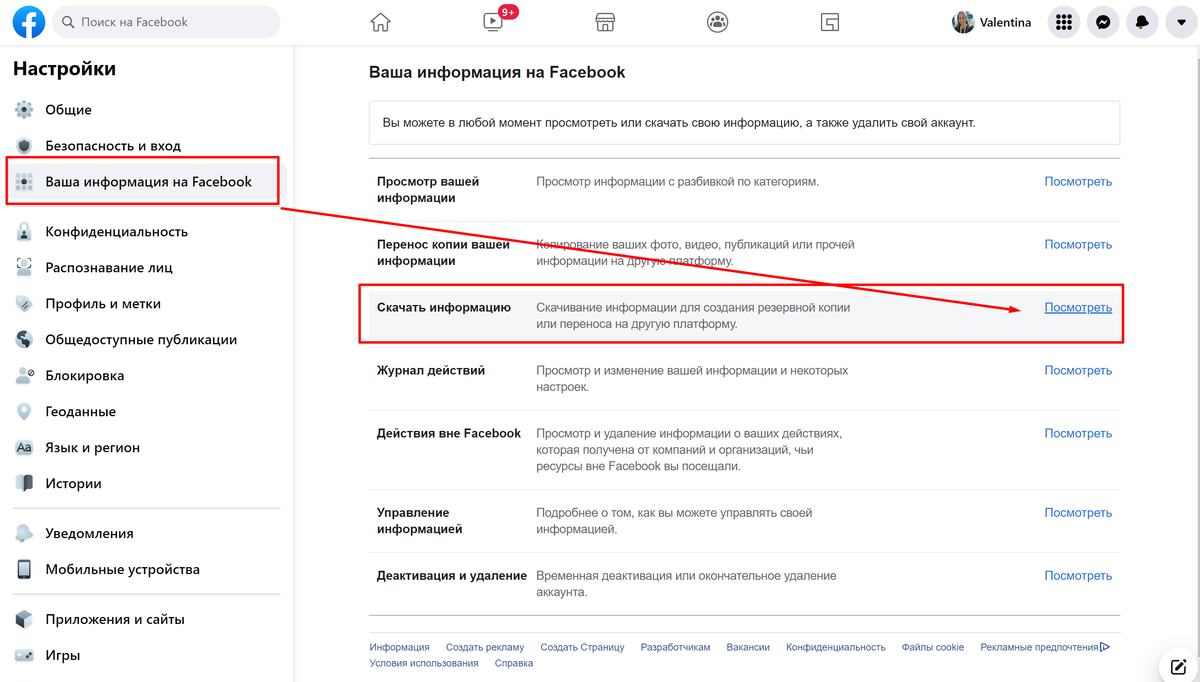The width and height of the screenshot is (1200, 682).
Task: Click the Общедоступные публикации globe icon
Action: 25,340
